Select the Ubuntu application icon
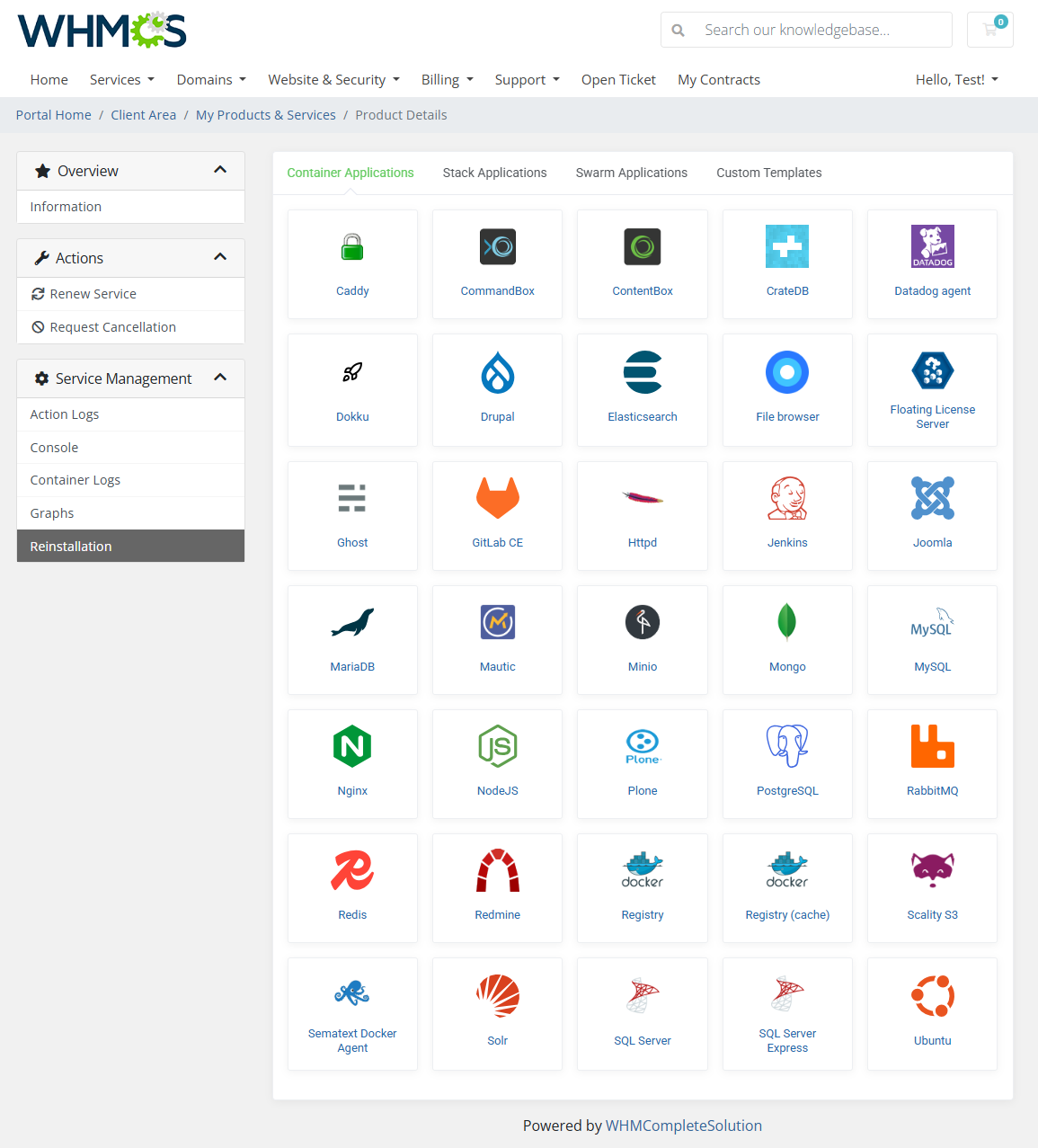The height and width of the screenshot is (1148, 1038). tap(932, 1014)
